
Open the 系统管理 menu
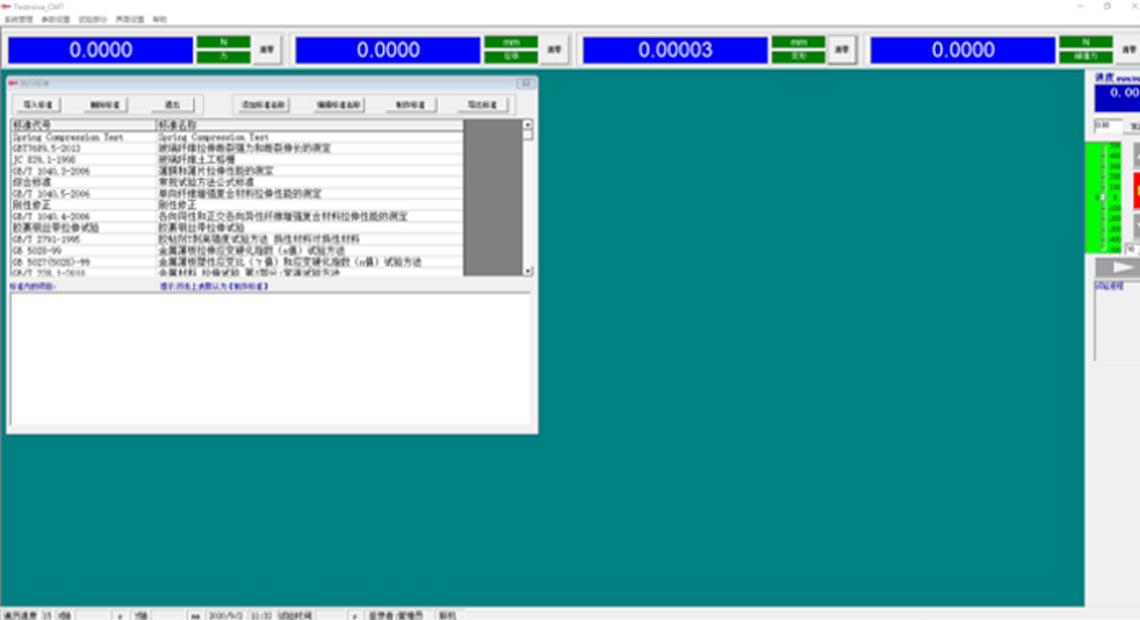[19, 20]
